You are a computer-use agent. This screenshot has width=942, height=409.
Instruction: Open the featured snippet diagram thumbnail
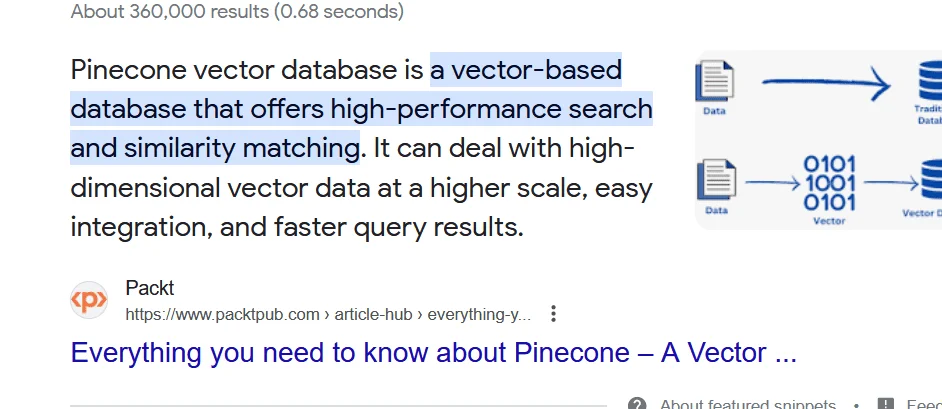click(x=818, y=140)
